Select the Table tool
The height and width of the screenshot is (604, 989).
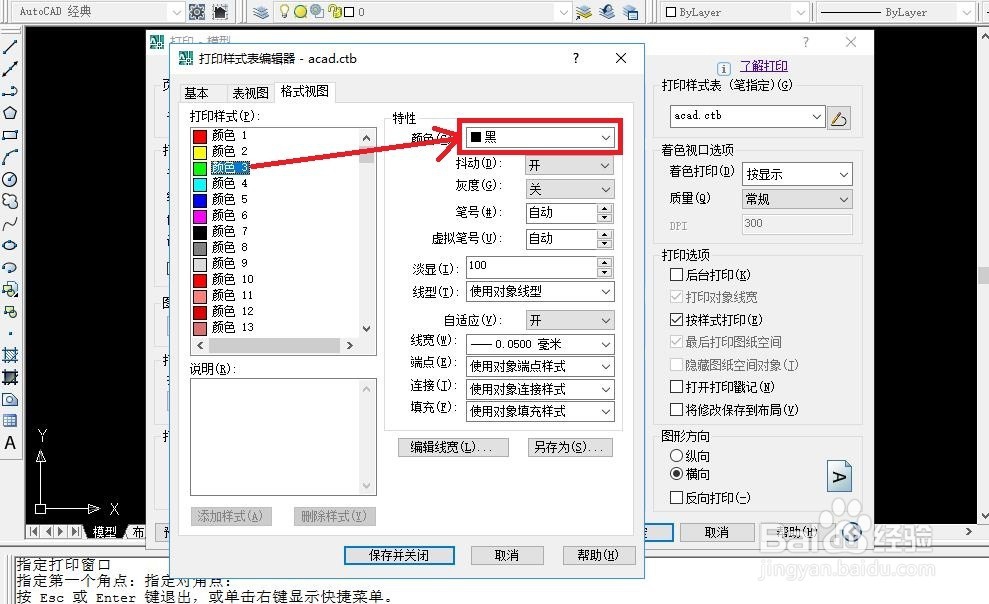[10, 421]
